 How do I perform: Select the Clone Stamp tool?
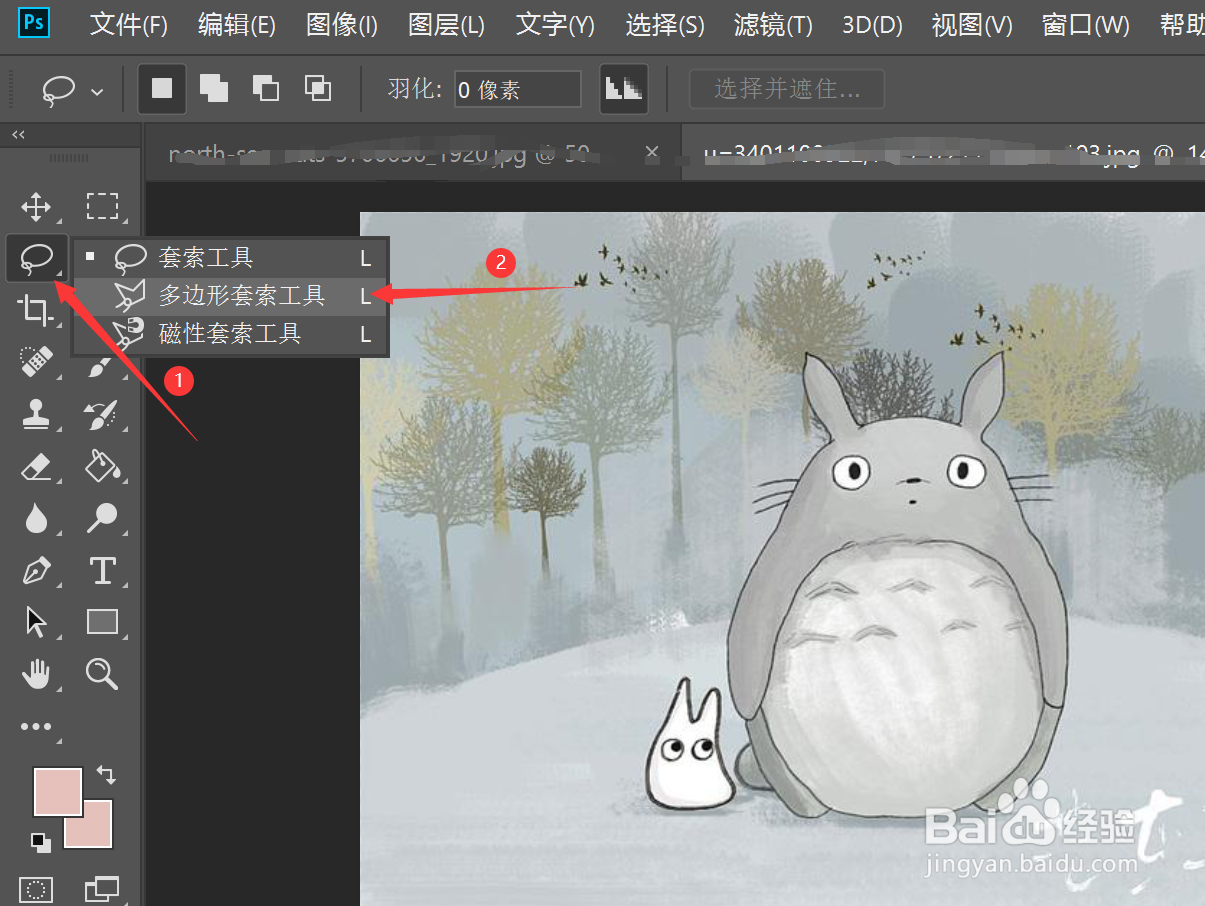tap(36, 414)
